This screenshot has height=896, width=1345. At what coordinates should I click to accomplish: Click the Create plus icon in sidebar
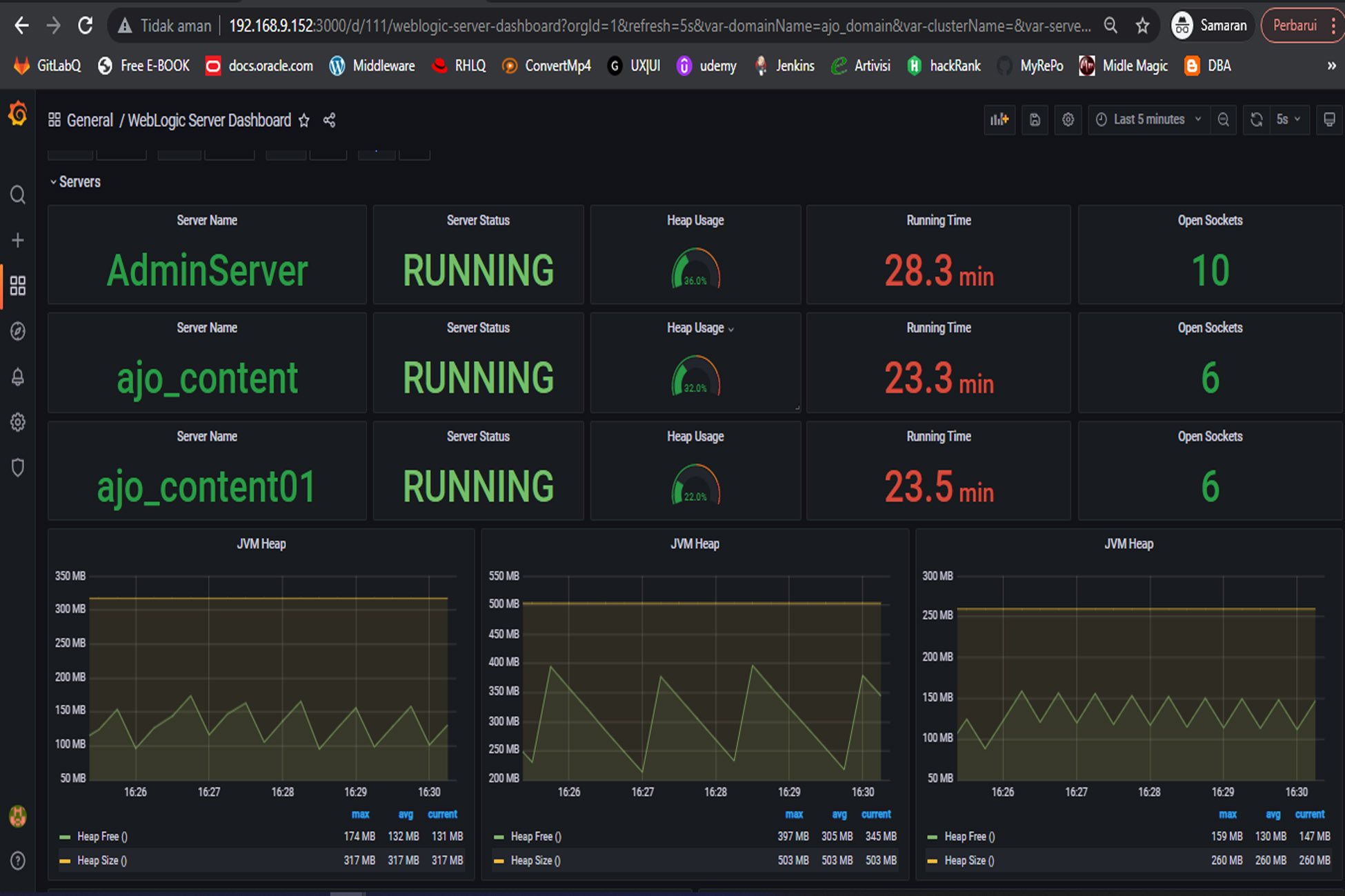pos(18,240)
